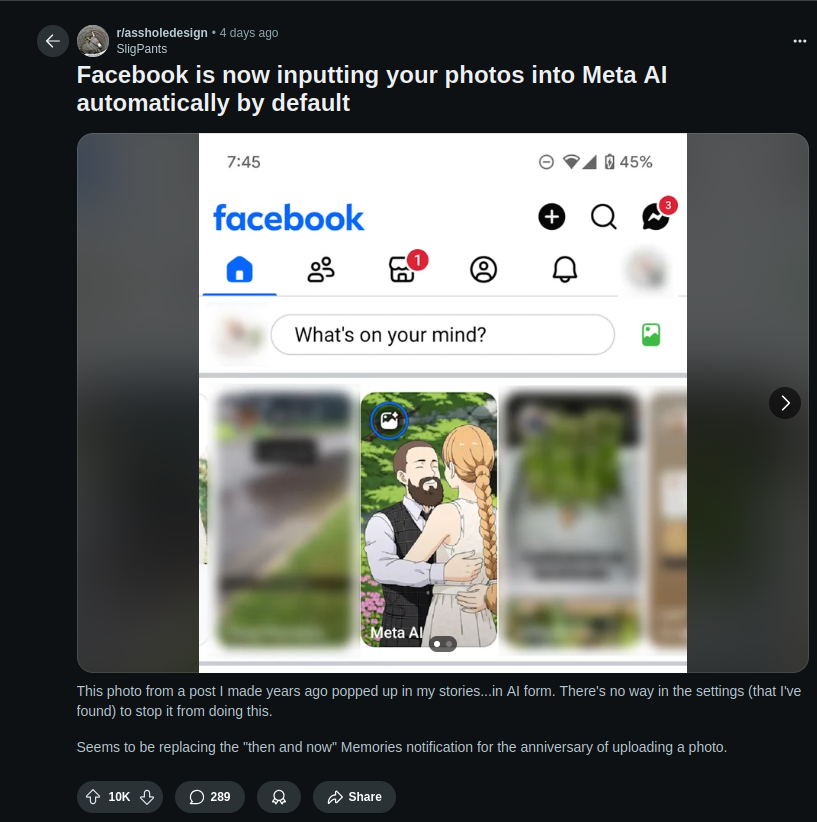
Task: Open the post options three-dot menu
Action: (x=799, y=41)
